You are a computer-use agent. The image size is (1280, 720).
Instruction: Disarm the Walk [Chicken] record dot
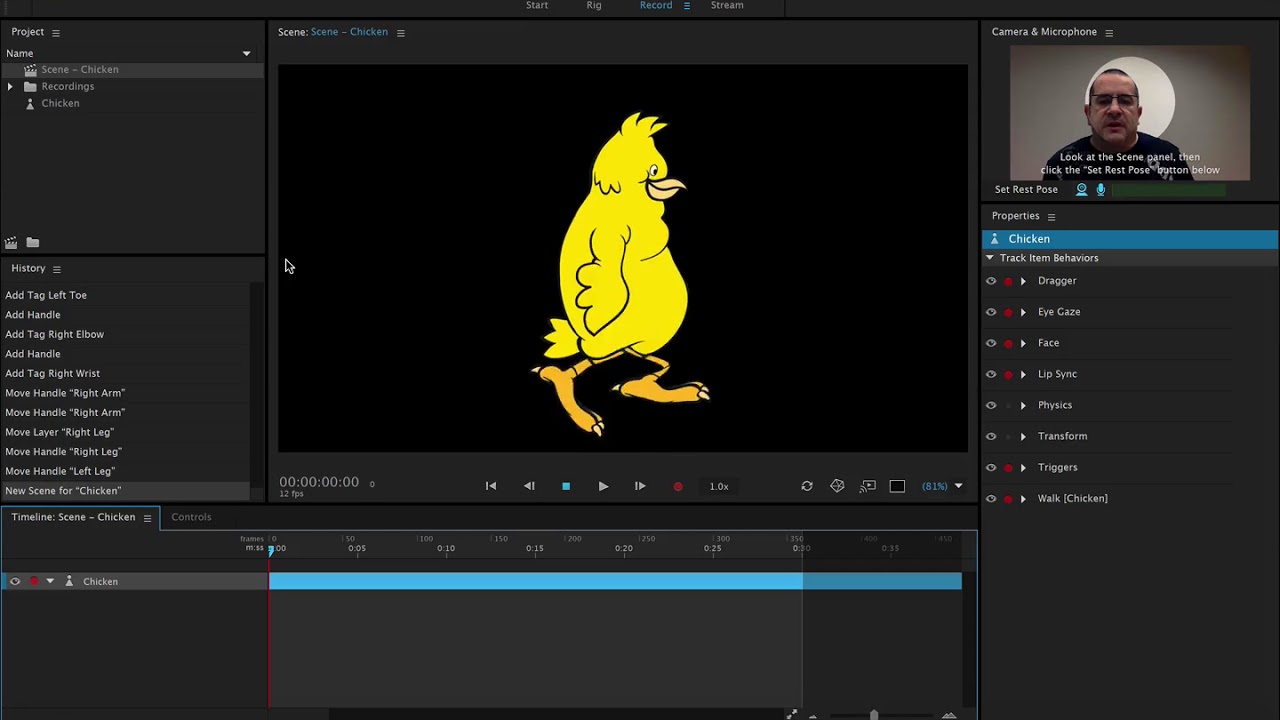click(1008, 499)
